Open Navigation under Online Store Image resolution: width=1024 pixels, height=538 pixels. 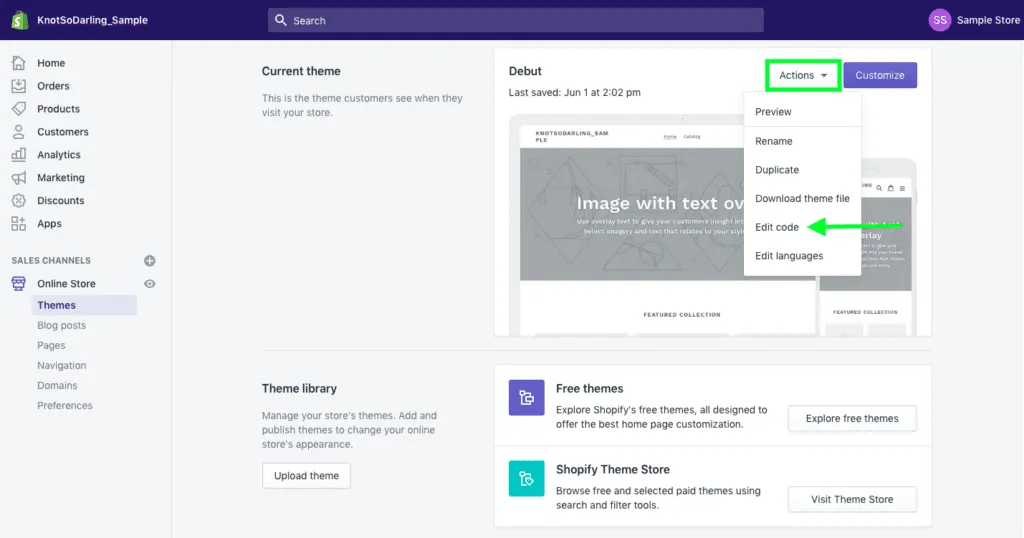[62, 366]
